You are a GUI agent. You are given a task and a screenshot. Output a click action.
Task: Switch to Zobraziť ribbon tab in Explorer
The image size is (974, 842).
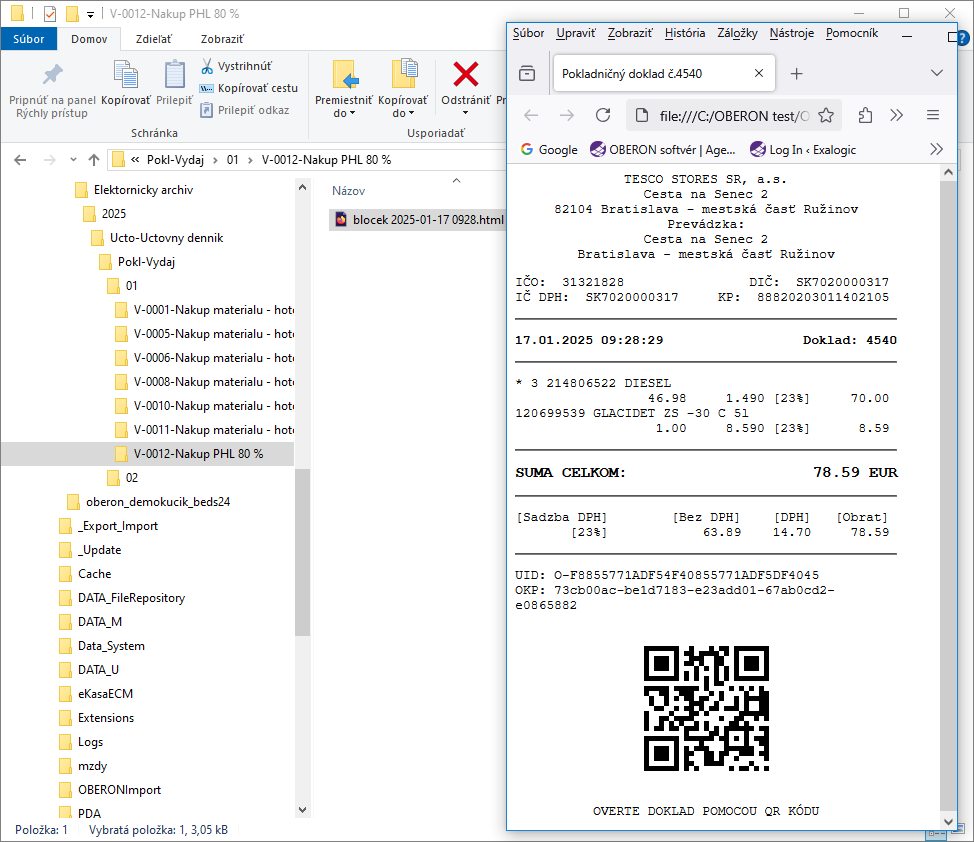pos(222,39)
